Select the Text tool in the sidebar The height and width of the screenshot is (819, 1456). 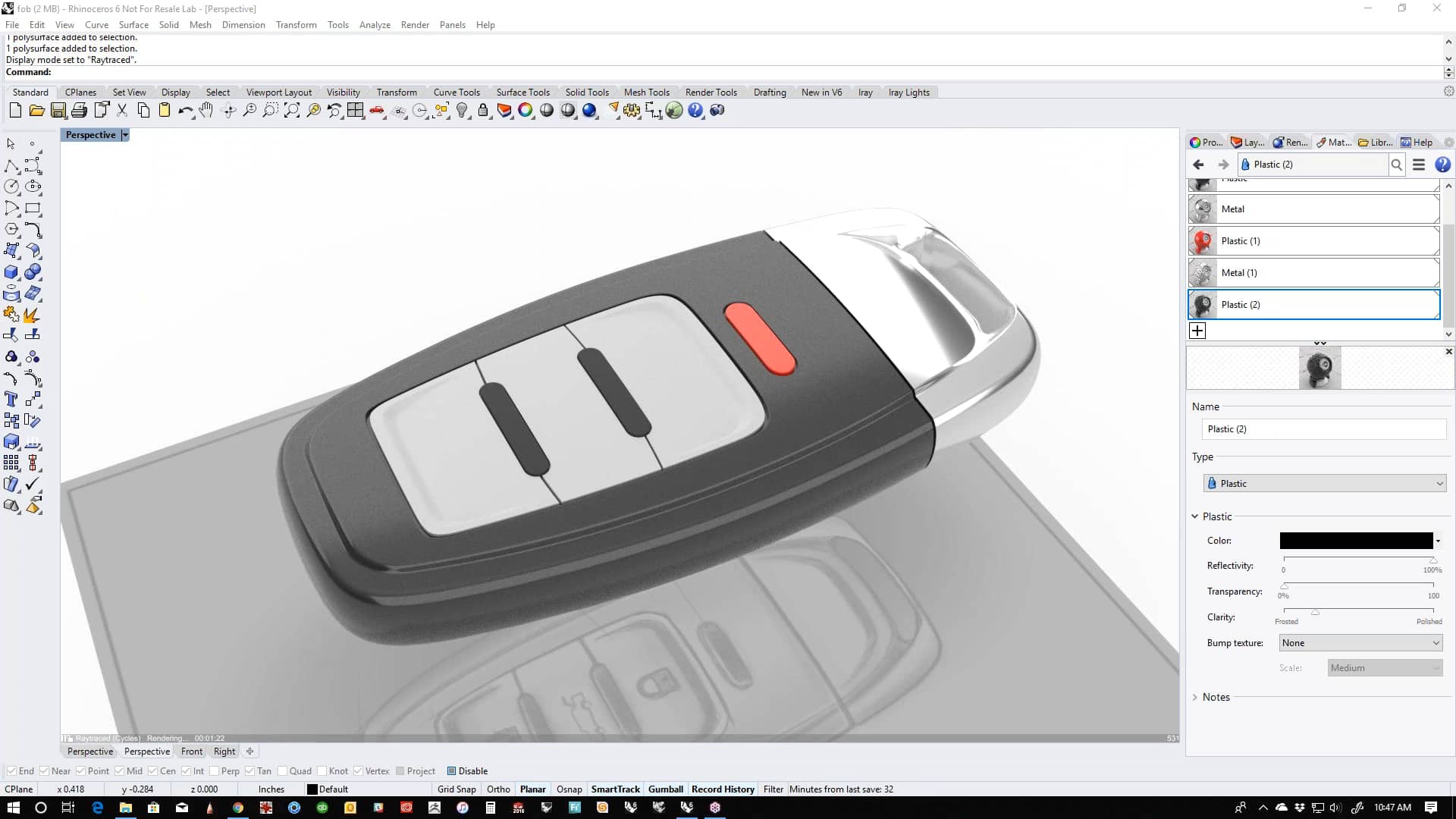11,400
